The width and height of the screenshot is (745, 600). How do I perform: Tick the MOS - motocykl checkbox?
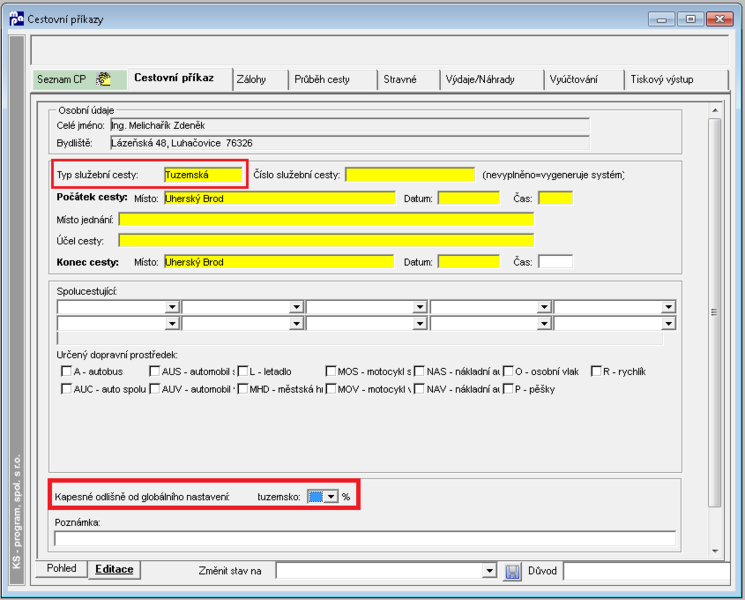click(331, 371)
